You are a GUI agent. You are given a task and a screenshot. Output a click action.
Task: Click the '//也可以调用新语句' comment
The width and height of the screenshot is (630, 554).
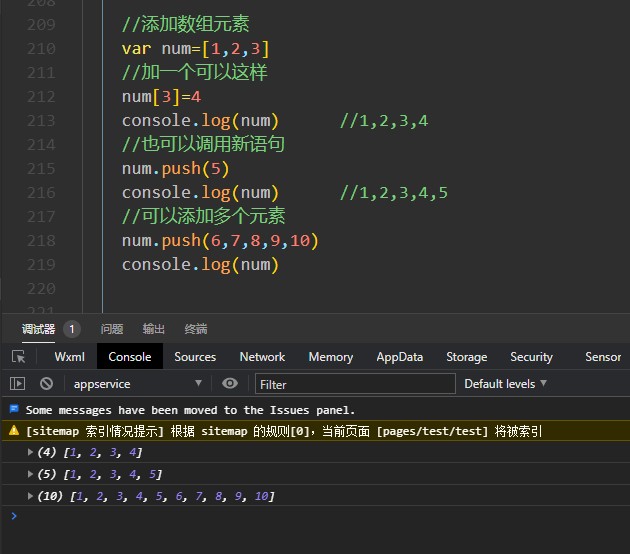pyautogui.click(x=203, y=144)
